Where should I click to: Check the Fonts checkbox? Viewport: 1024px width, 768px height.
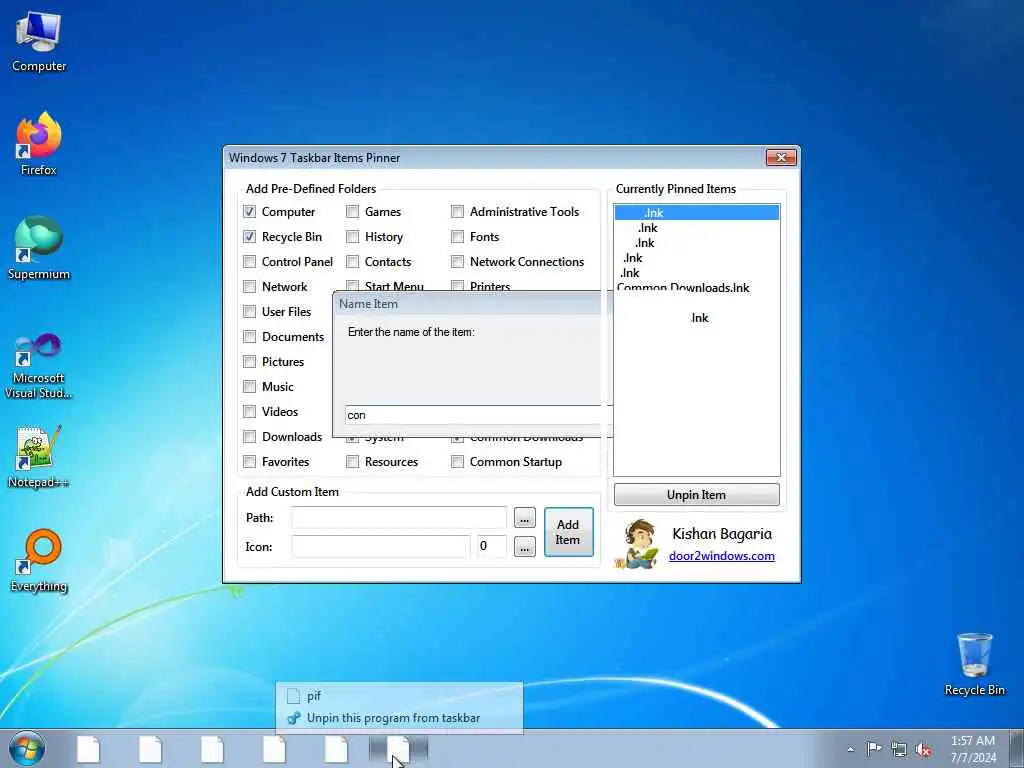(x=458, y=236)
